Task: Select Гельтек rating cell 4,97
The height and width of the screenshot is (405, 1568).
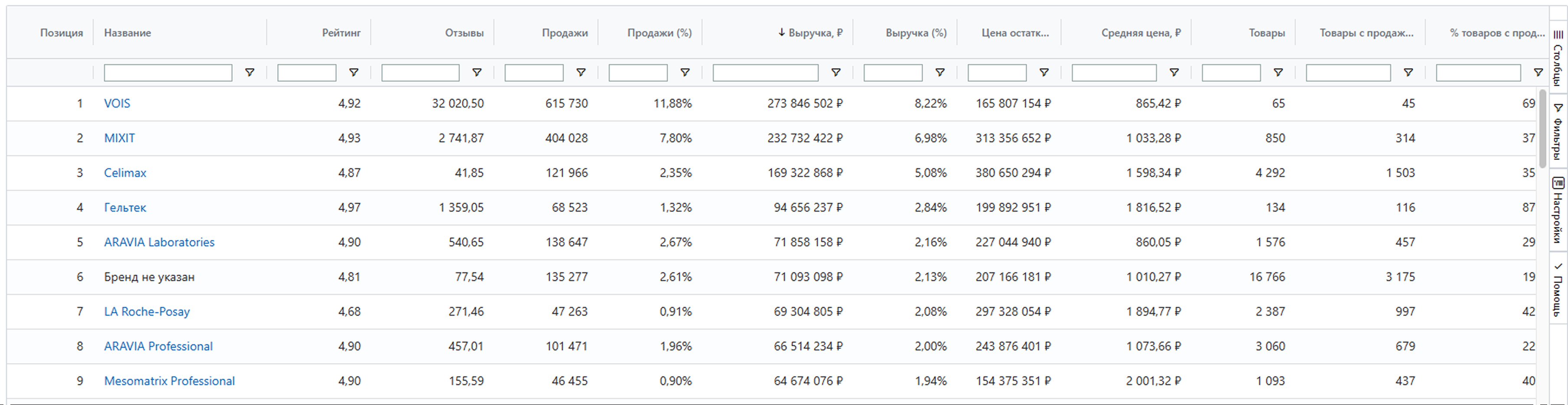Action: [350, 208]
